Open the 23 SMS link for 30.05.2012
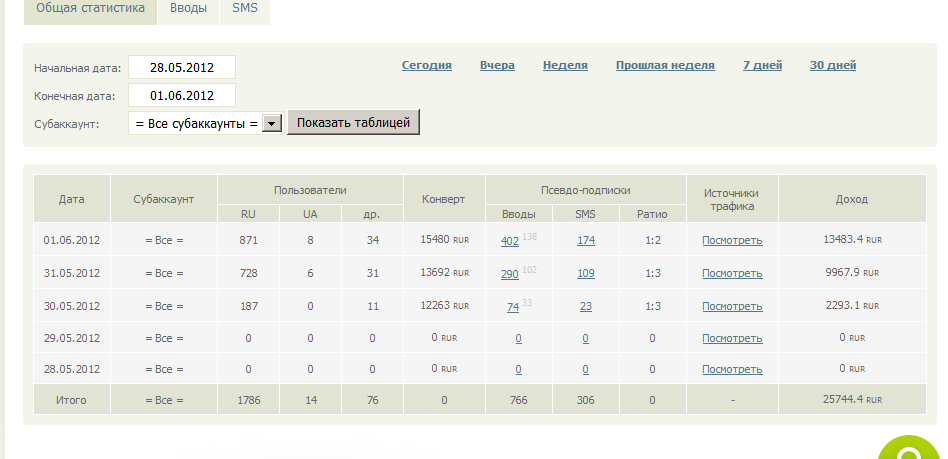 click(586, 306)
